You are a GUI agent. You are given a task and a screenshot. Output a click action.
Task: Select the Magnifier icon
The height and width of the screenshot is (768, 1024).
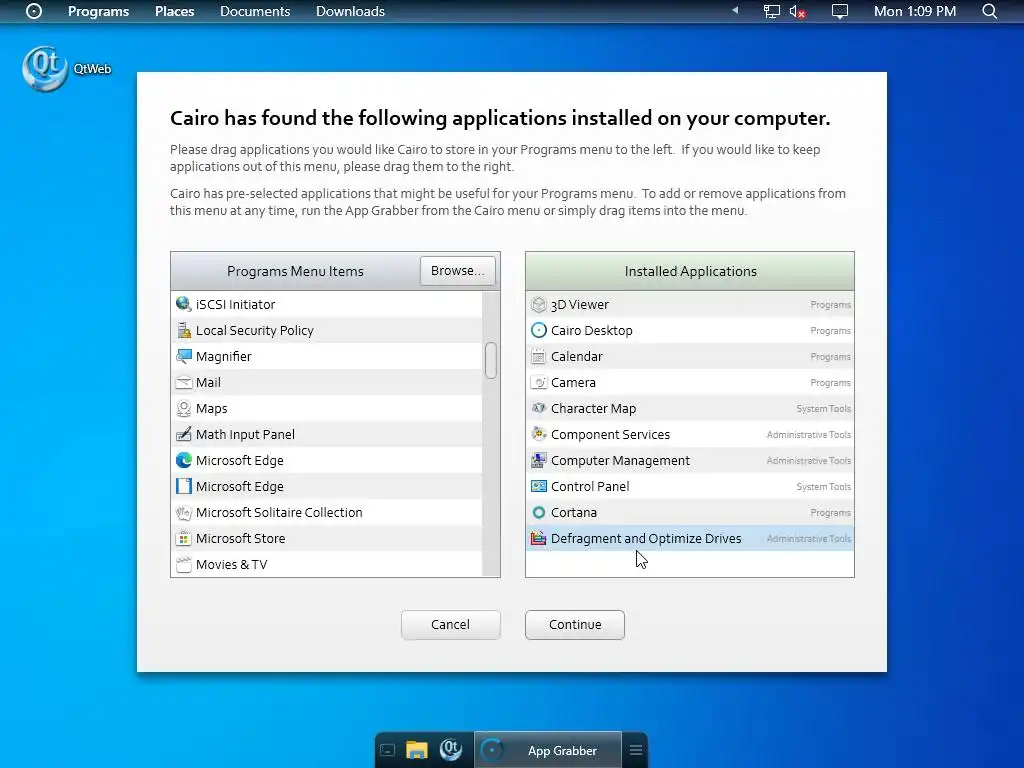click(x=184, y=356)
